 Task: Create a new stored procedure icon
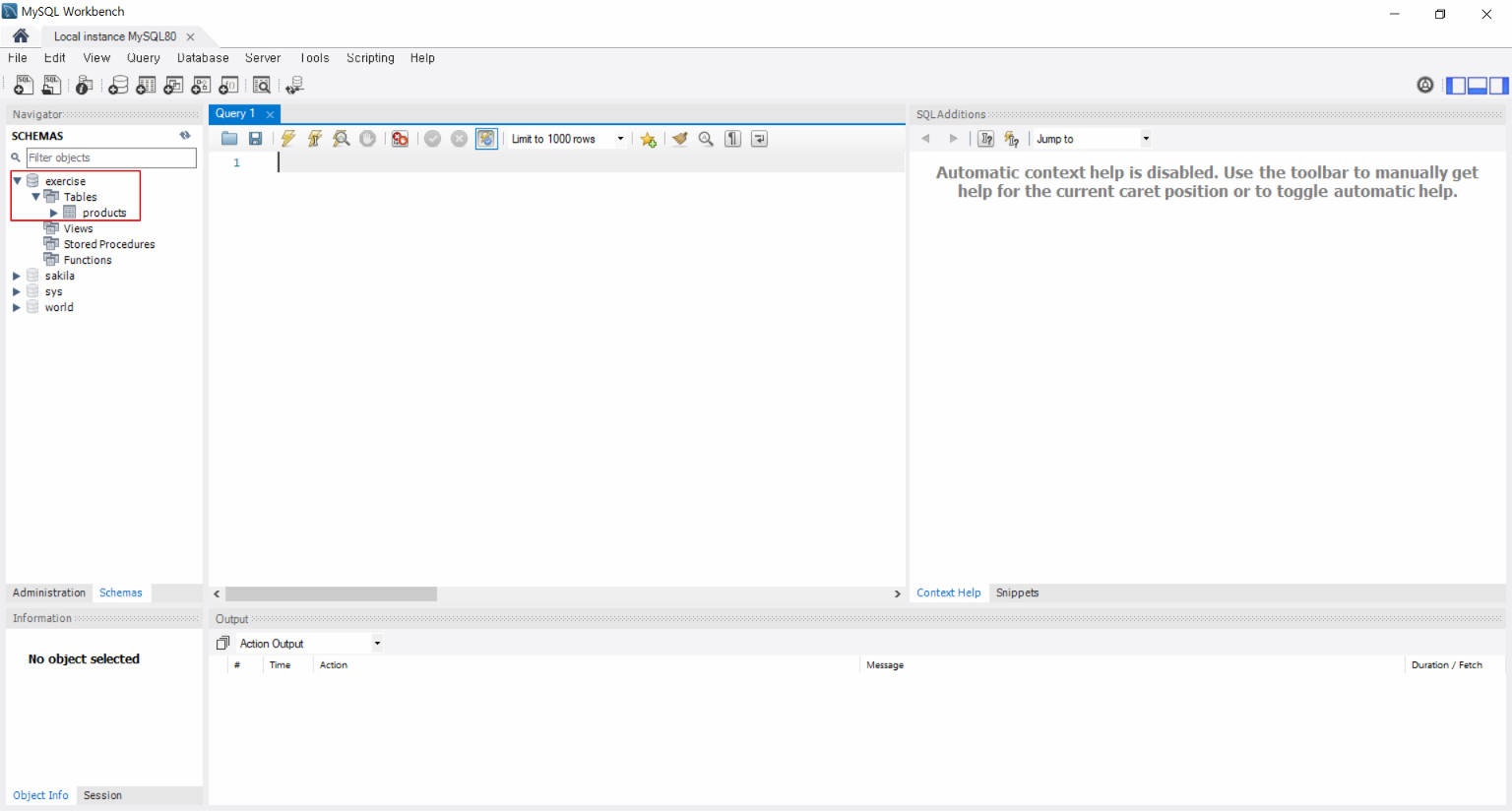(201, 86)
